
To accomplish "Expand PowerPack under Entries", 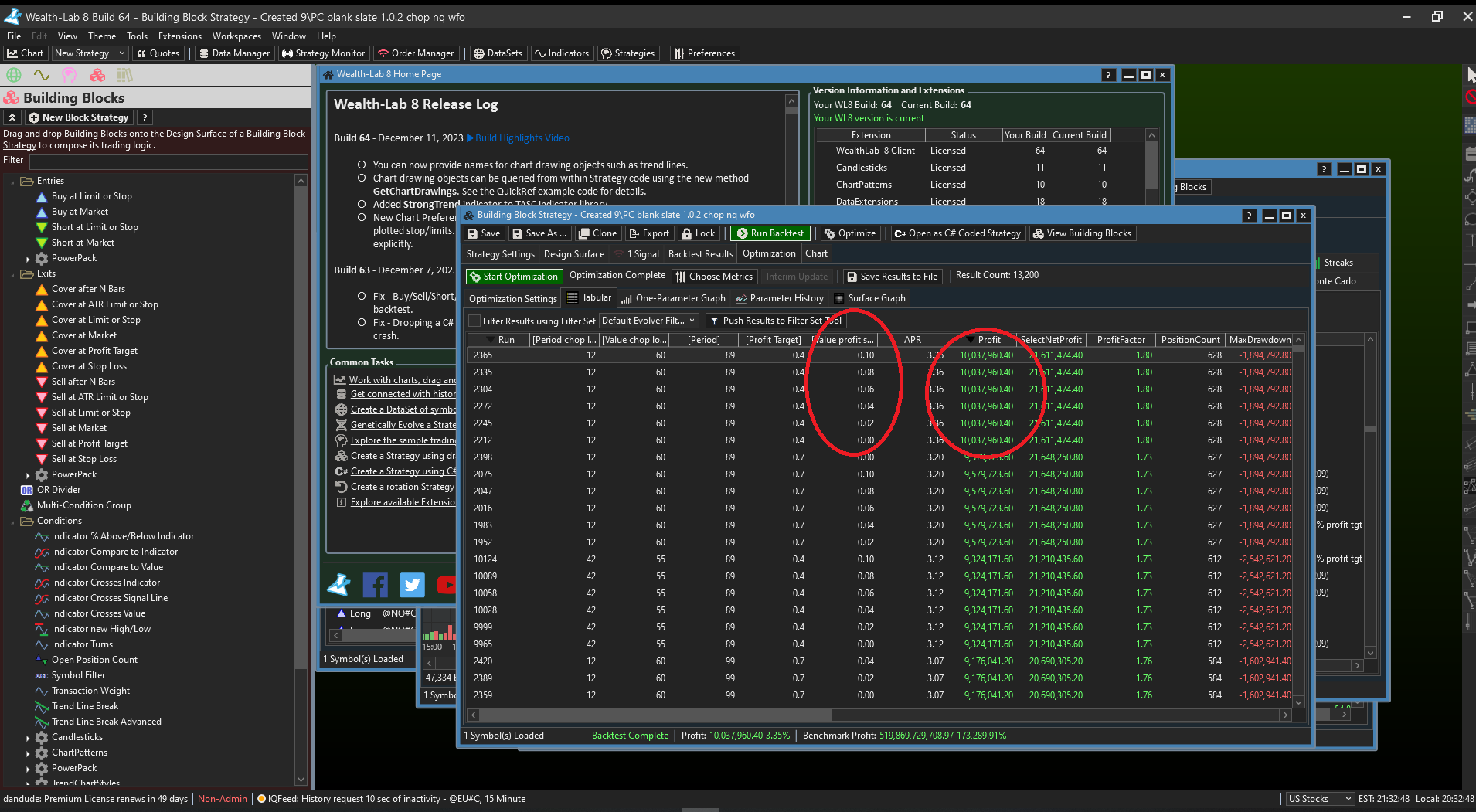I will tap(28, 259).
